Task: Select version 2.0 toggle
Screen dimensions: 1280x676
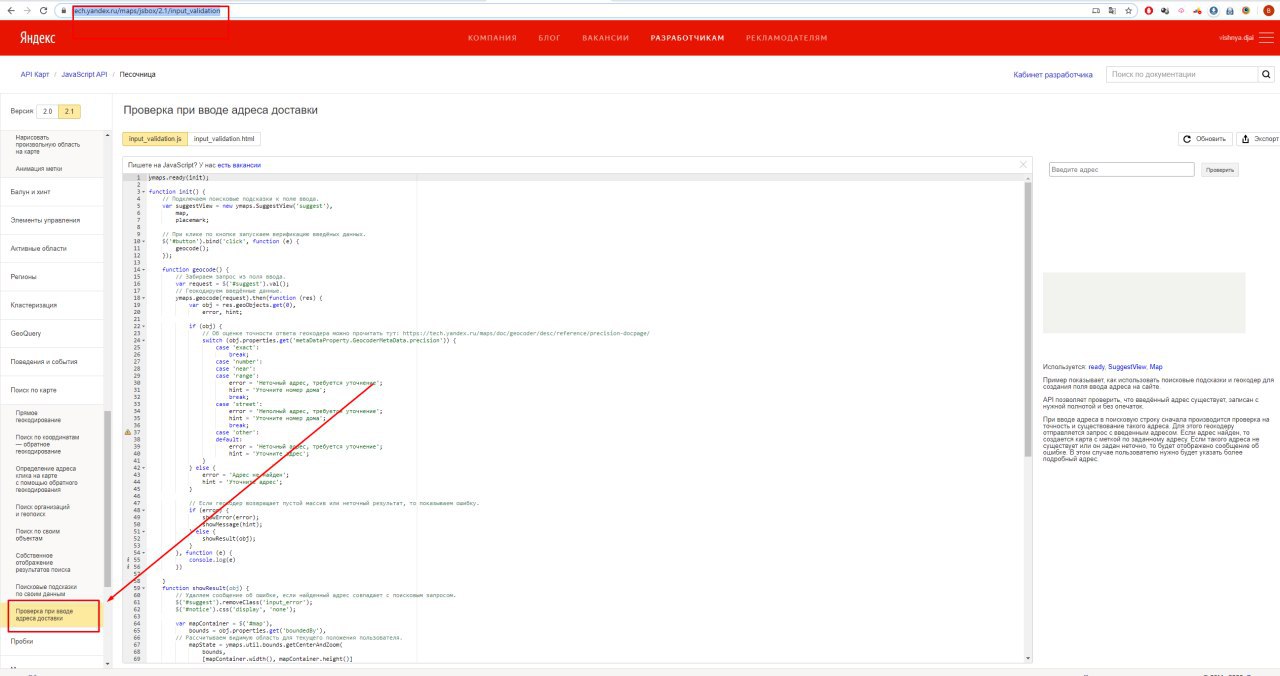Action: 48,111
